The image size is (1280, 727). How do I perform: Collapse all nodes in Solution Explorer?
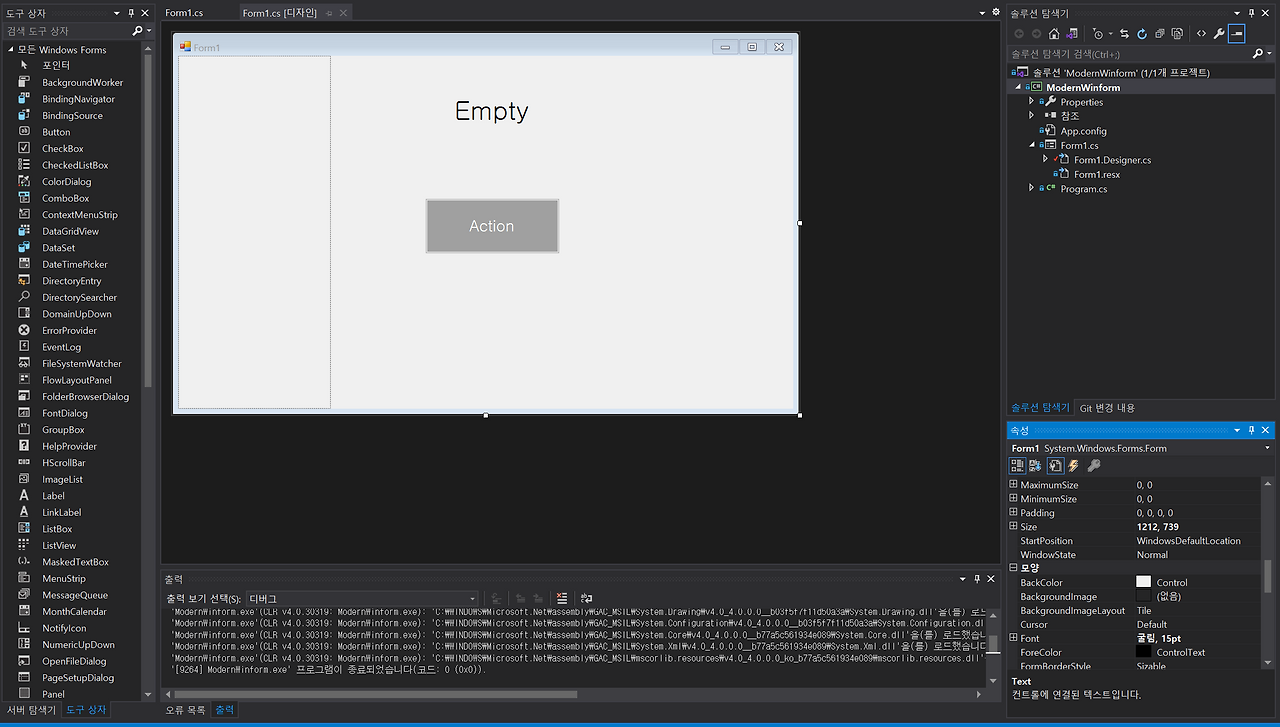(1160, 33)
